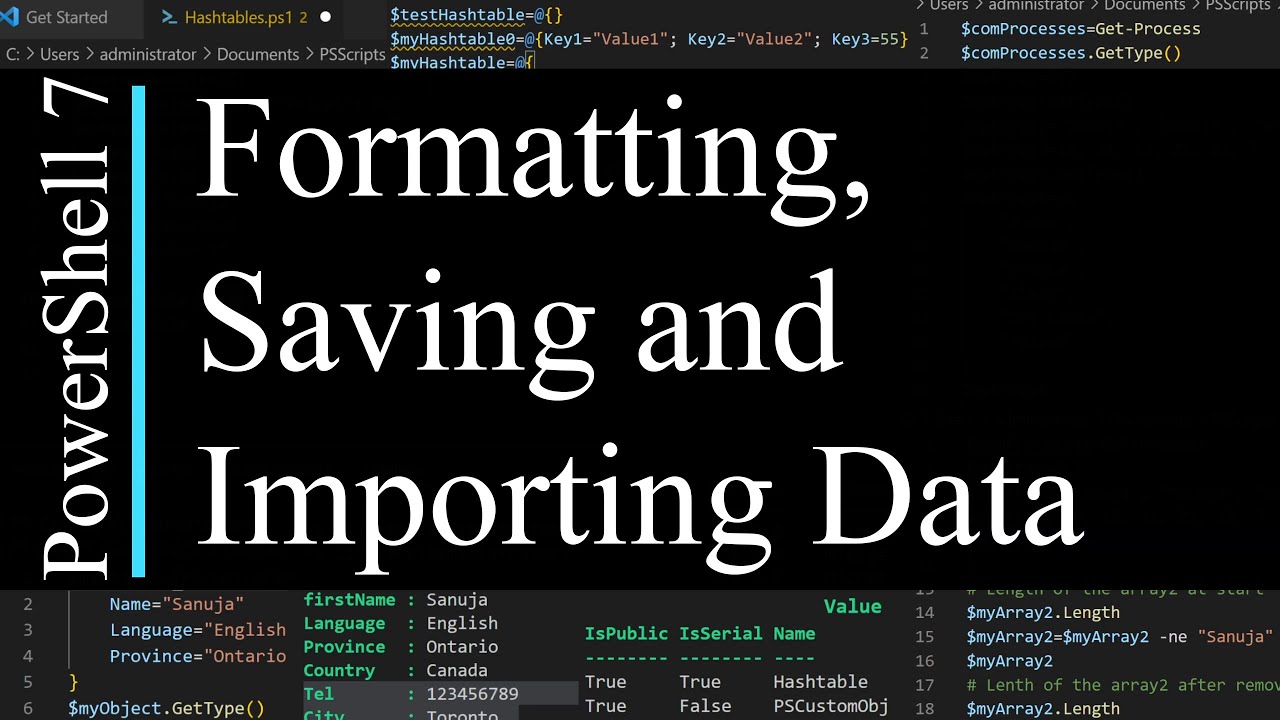
Task: Click line 18 $myArray2.Length
Action: (1043, 709)
